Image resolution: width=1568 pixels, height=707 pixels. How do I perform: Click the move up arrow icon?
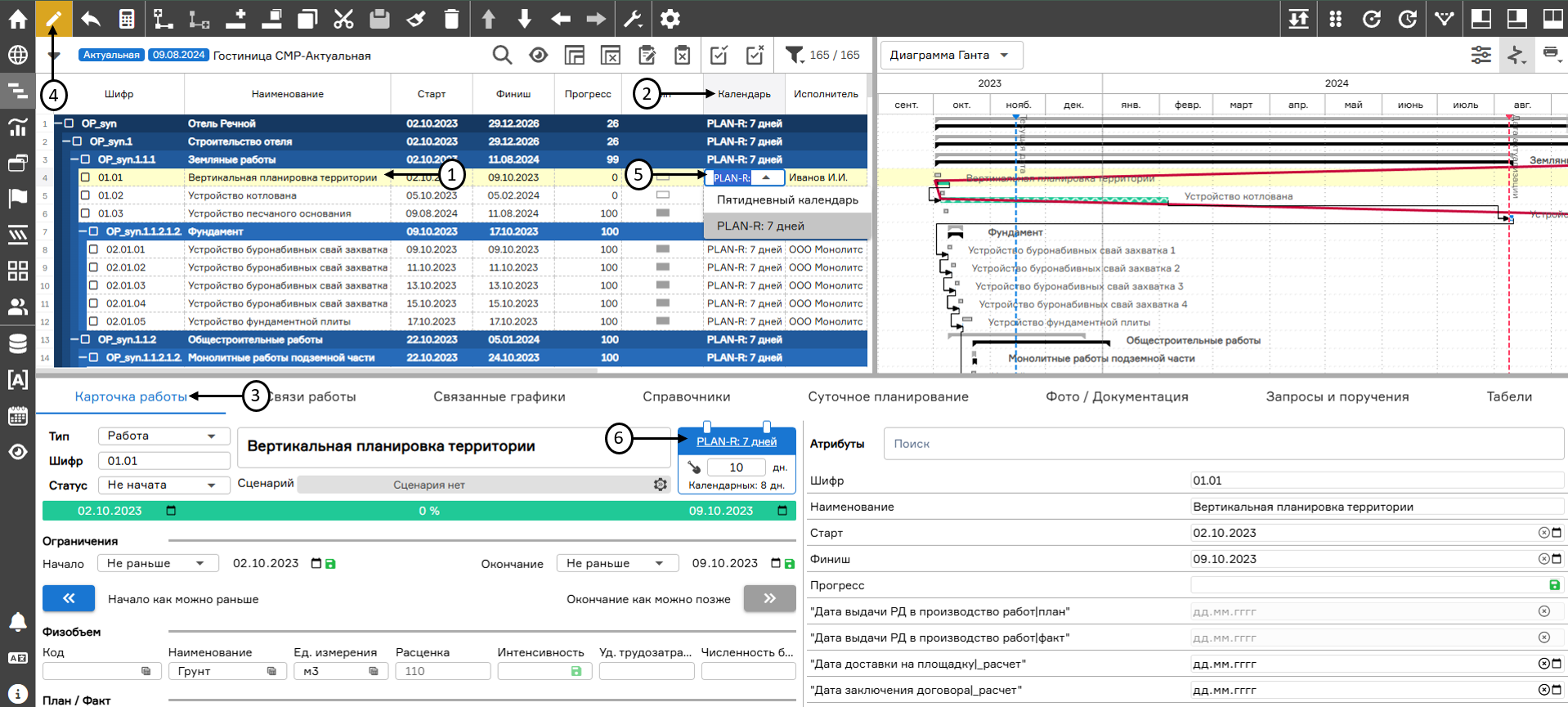click(x=489, y=18)
